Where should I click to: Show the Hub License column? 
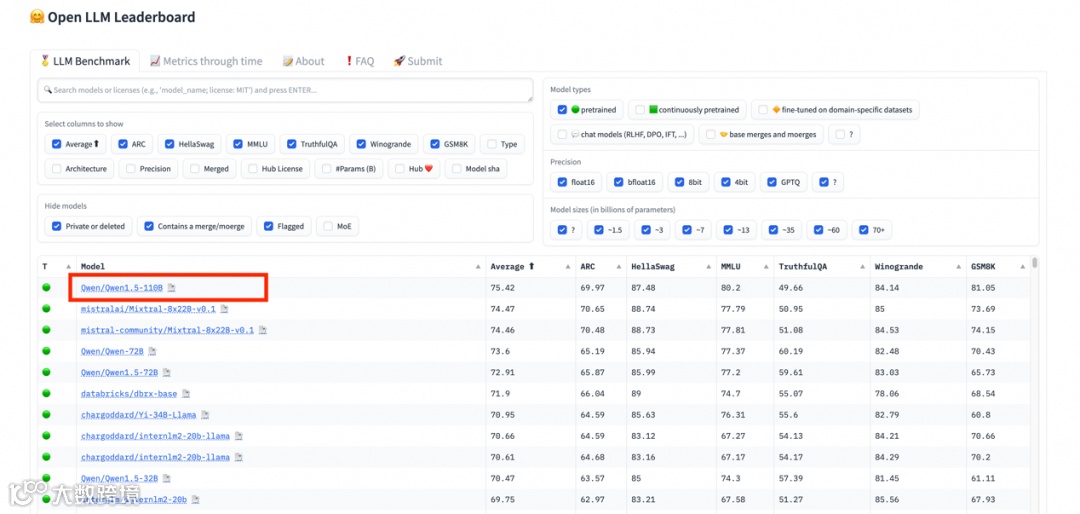tap(253, 169)
